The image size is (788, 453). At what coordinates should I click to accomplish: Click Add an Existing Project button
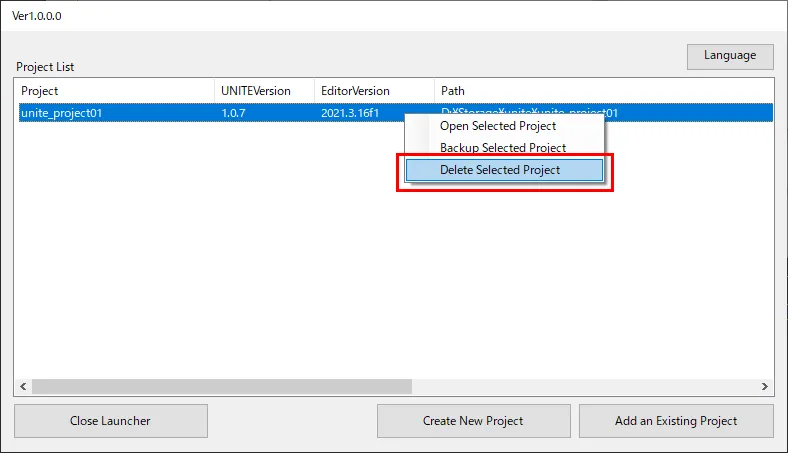[676, 421]
